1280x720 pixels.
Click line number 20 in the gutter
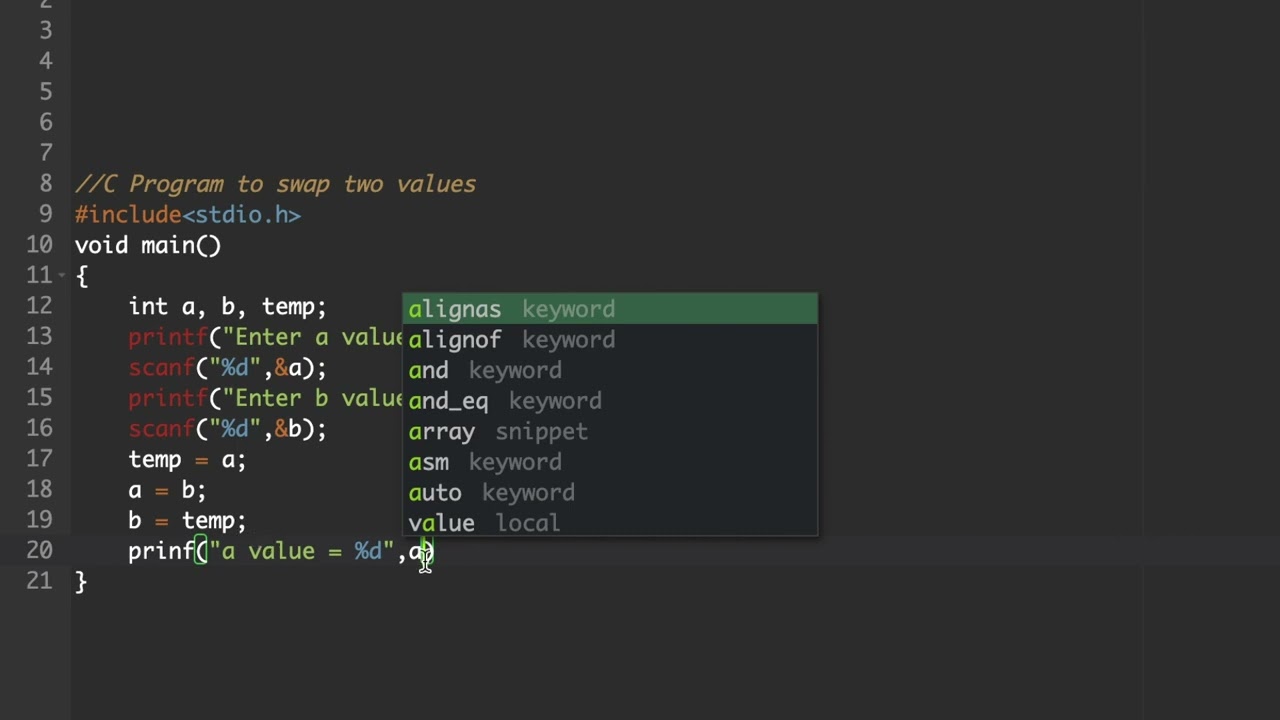(x=39, y=550)
